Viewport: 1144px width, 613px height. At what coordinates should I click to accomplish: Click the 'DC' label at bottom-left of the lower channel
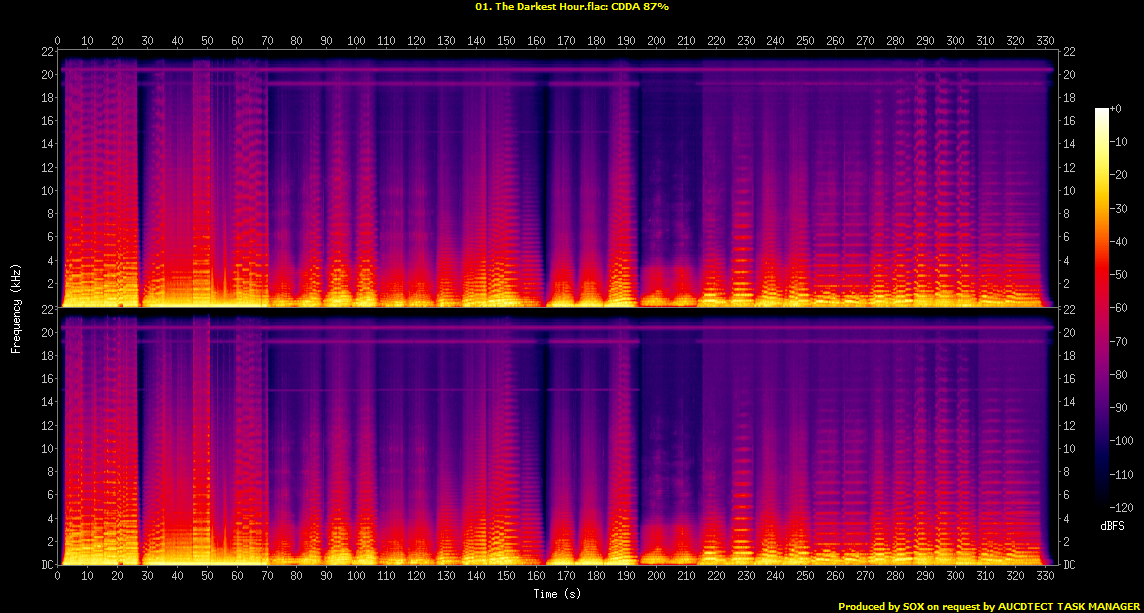47,564
